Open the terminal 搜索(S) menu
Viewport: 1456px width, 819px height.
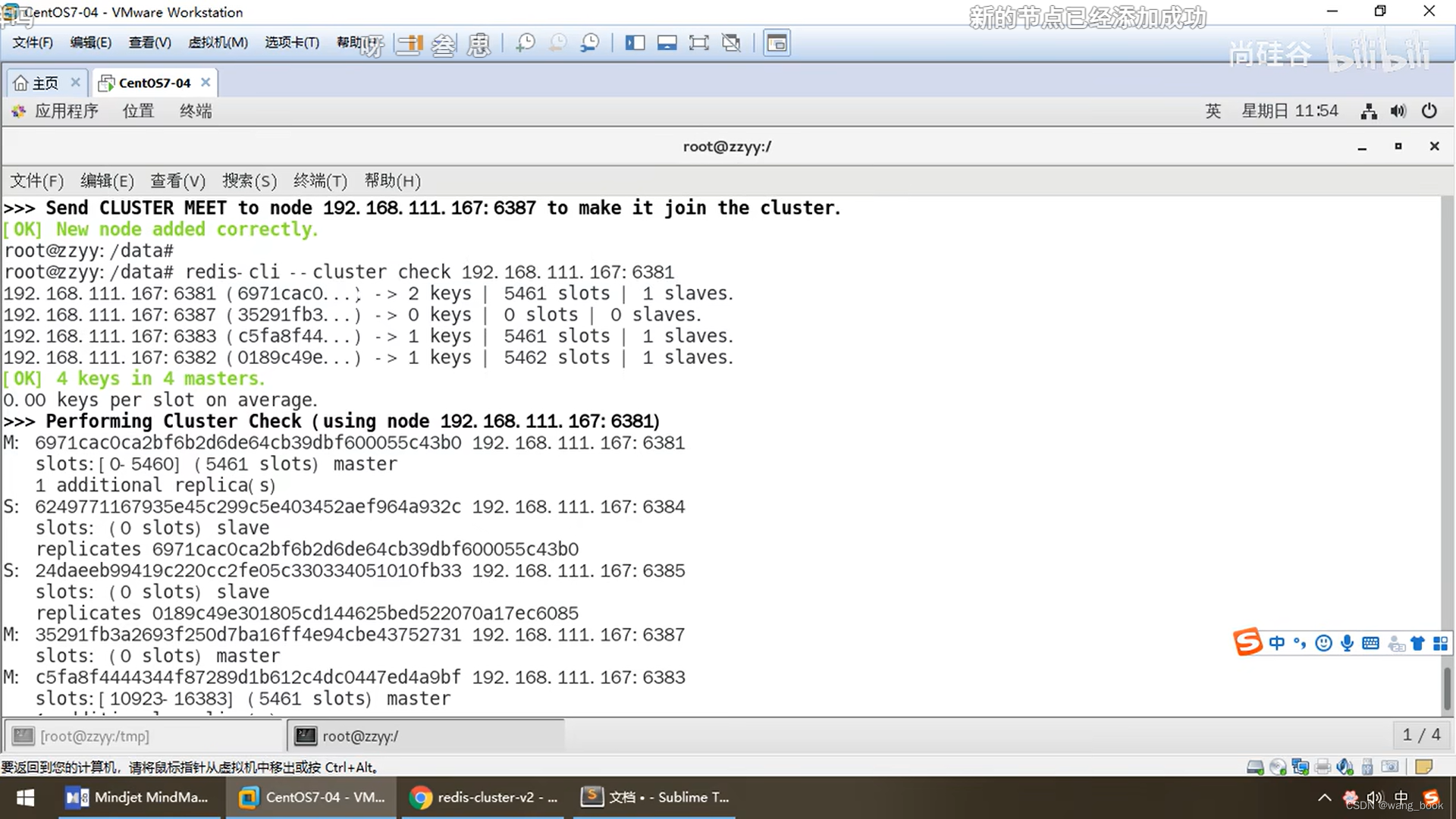(249, 181)
